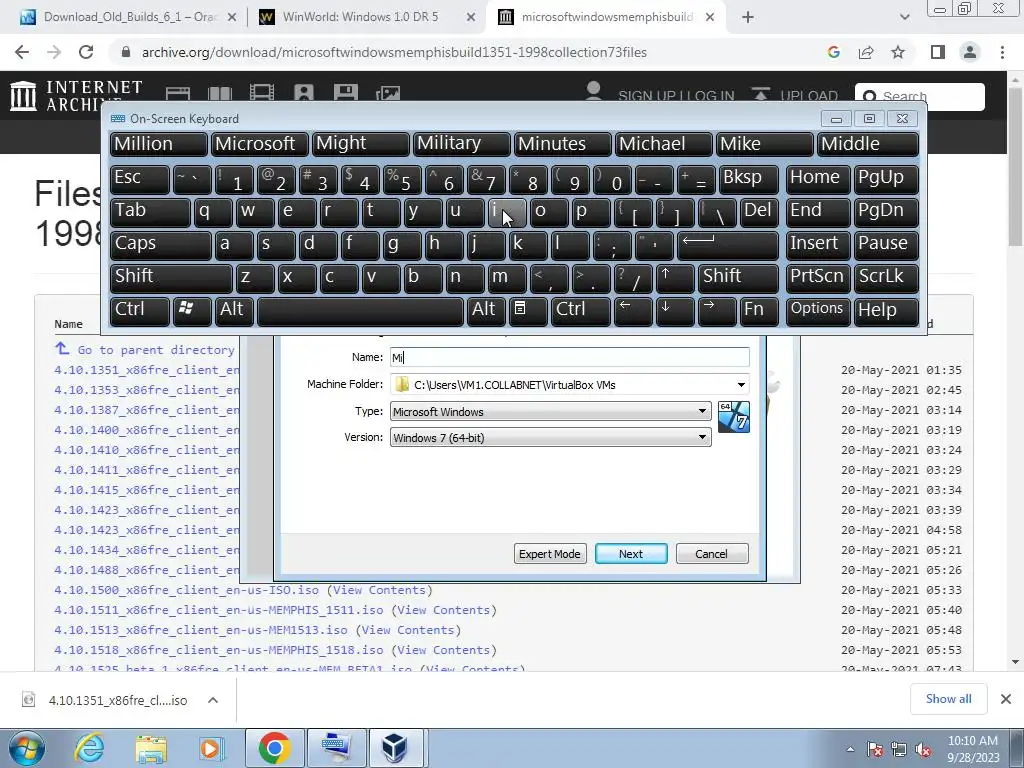Open Internet Archive images icon
Viewport: 1024px width, 768px height.
388,93
